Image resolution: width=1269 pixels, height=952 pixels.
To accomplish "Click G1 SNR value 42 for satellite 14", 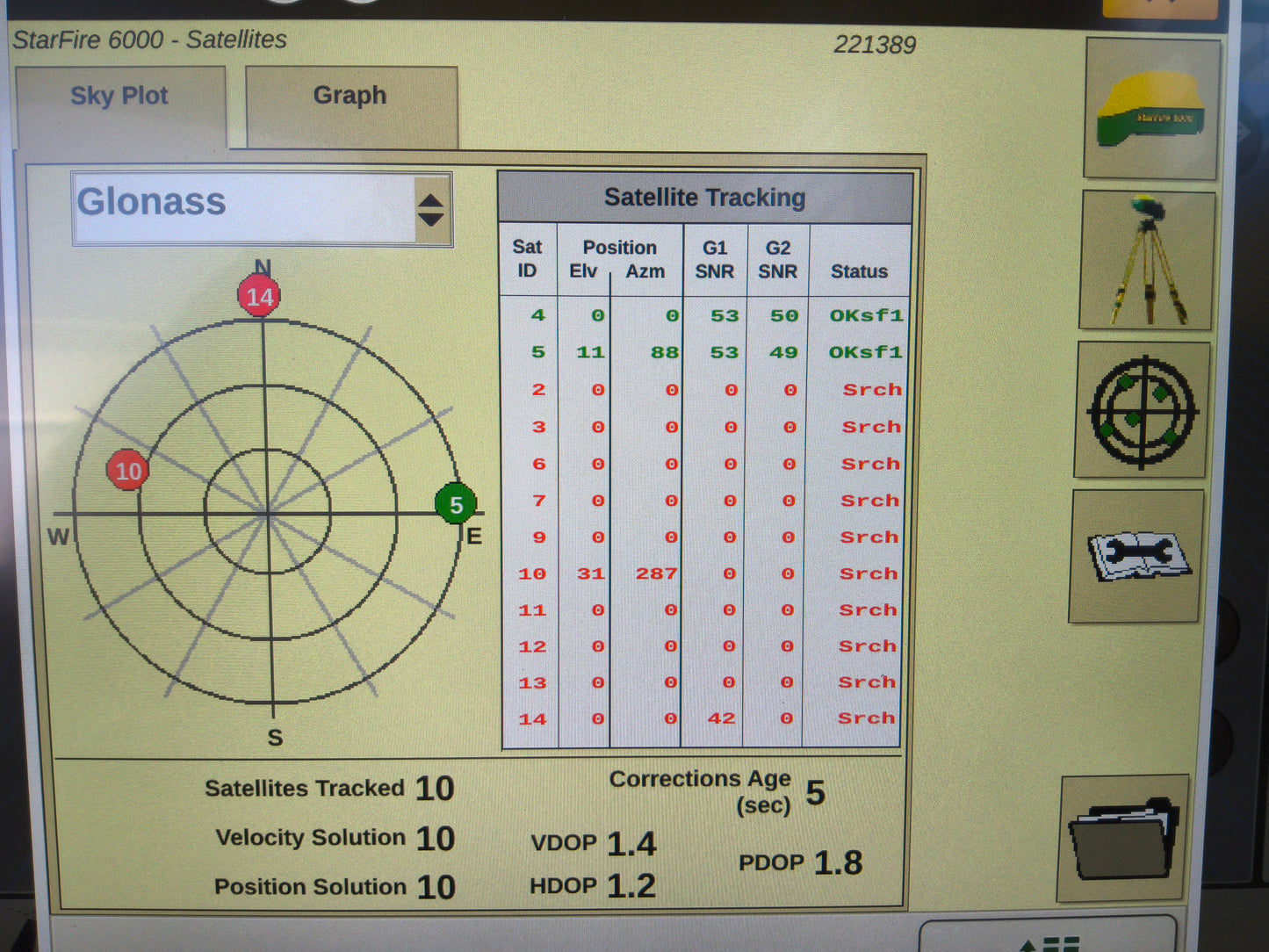I will pos(721,718).
